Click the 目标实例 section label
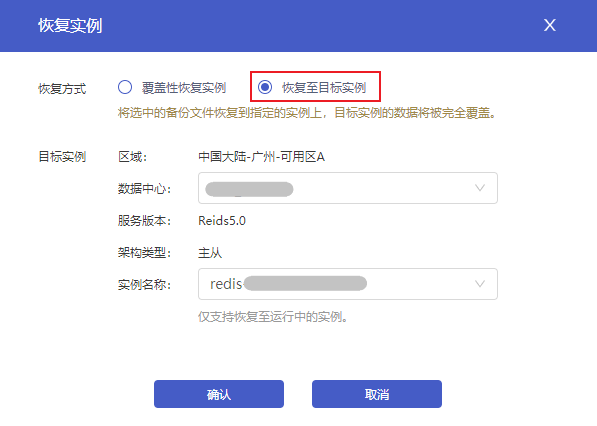 62,156
